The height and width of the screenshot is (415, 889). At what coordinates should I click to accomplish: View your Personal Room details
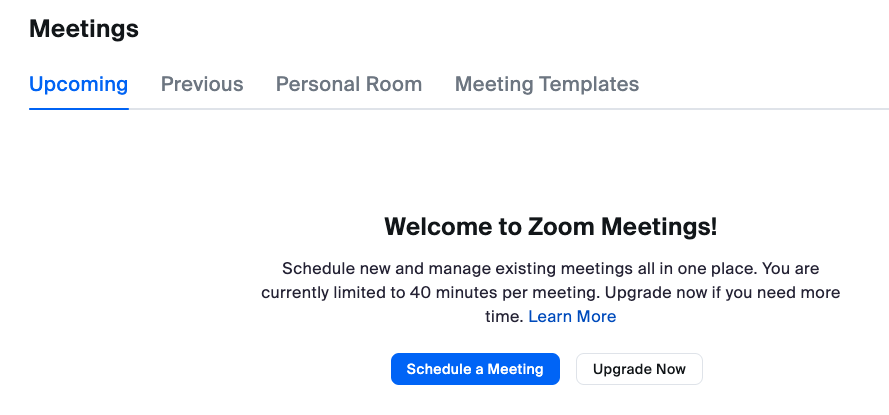(x=348, y=84)
